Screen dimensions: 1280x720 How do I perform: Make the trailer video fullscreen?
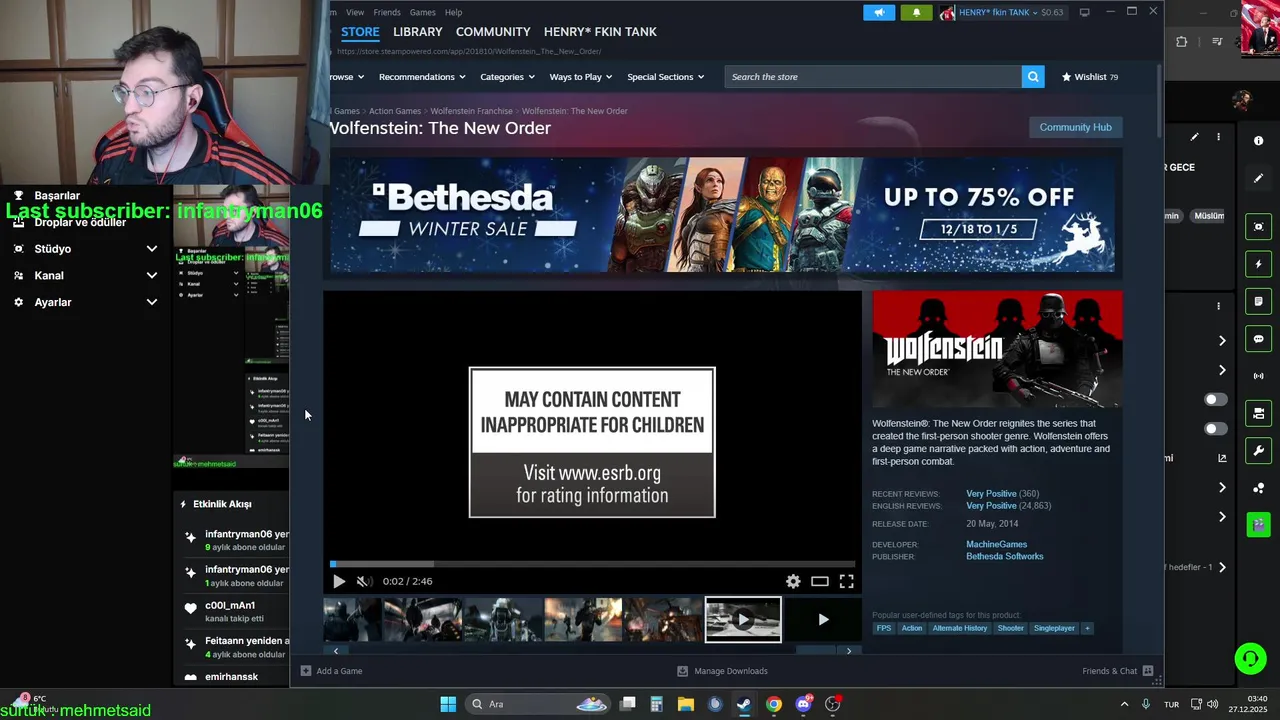coord(846,581)
